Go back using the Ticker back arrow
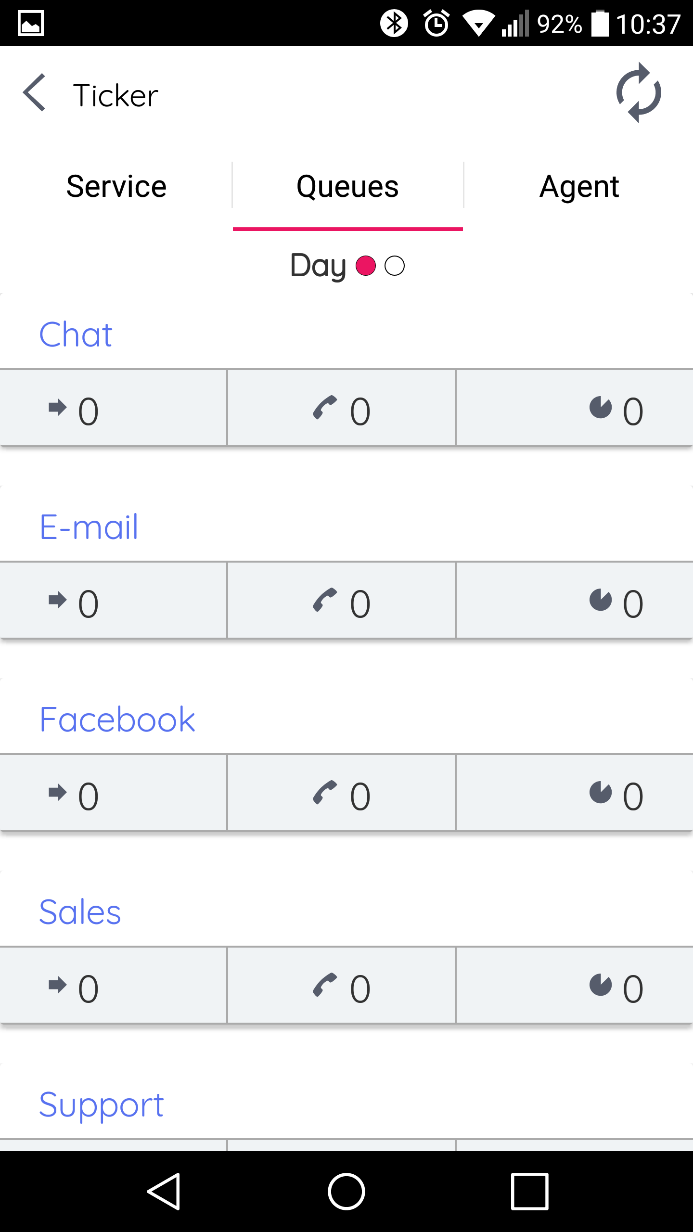 click(35, 94)
